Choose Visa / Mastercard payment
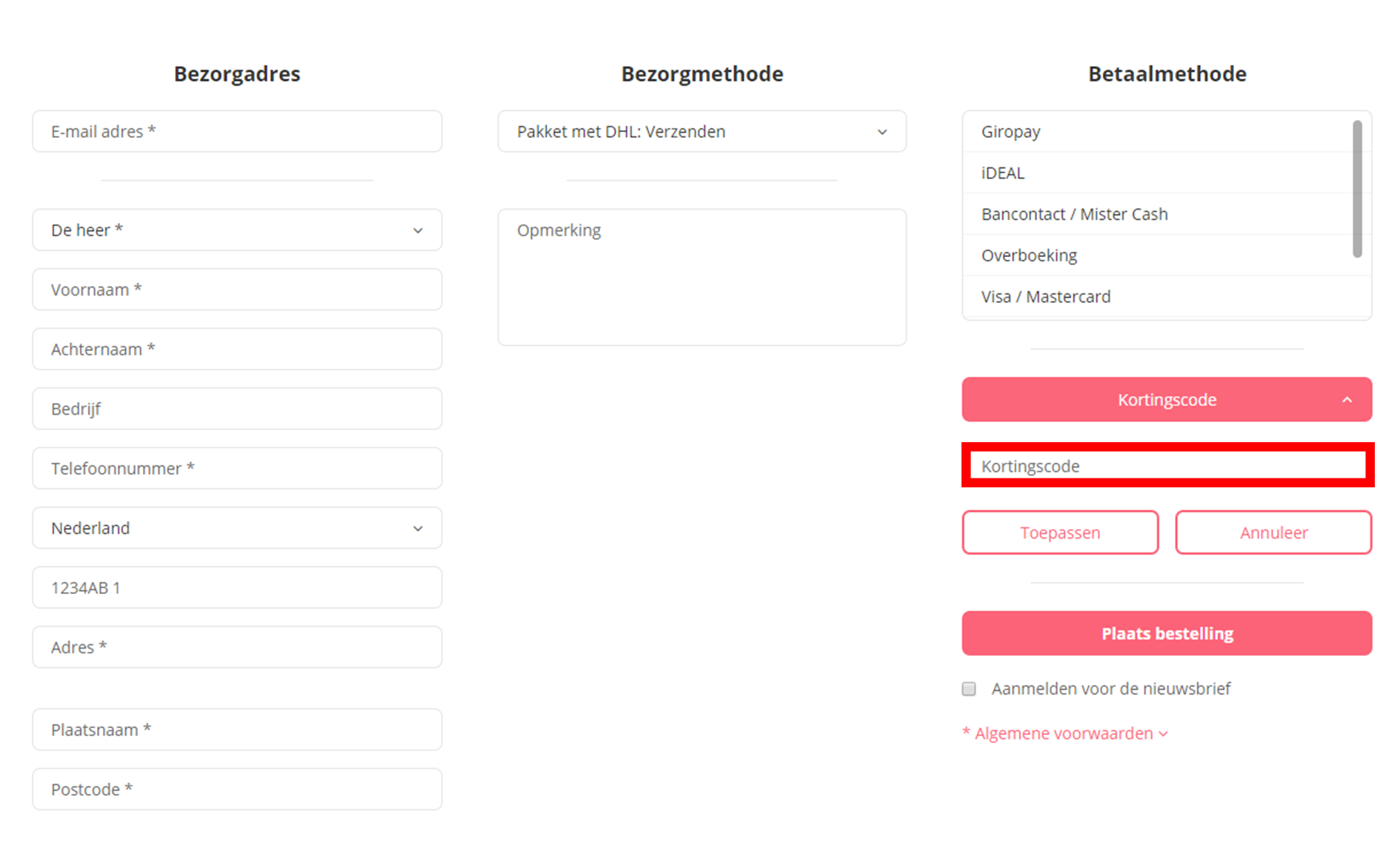1400x851 pixels. click(1046, 297)
